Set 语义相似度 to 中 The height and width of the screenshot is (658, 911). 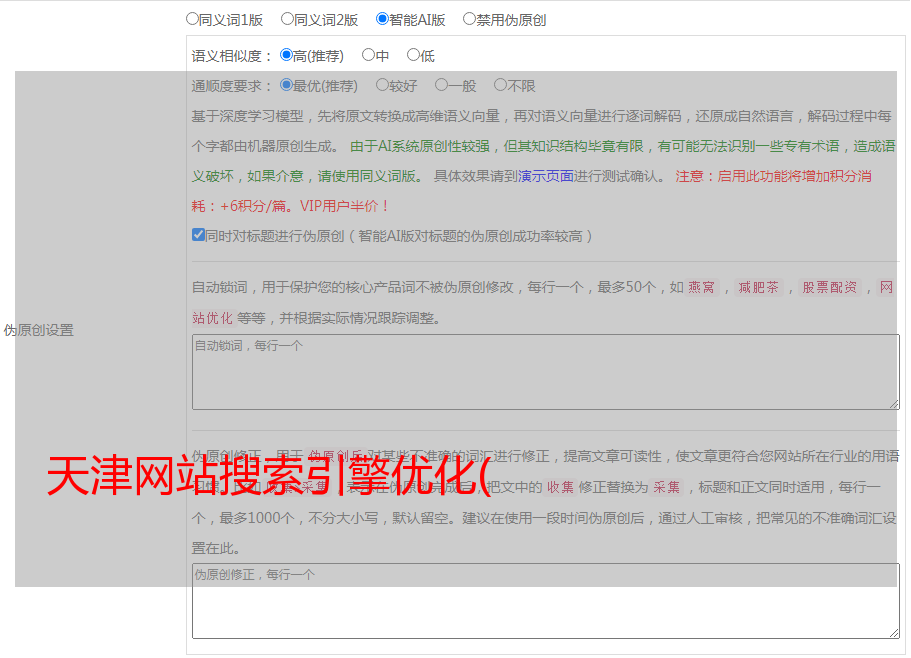pos(368,56)
